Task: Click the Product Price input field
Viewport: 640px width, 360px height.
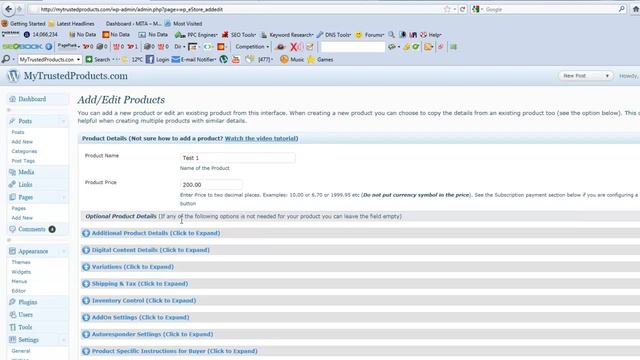Action: tap(211, 184)
